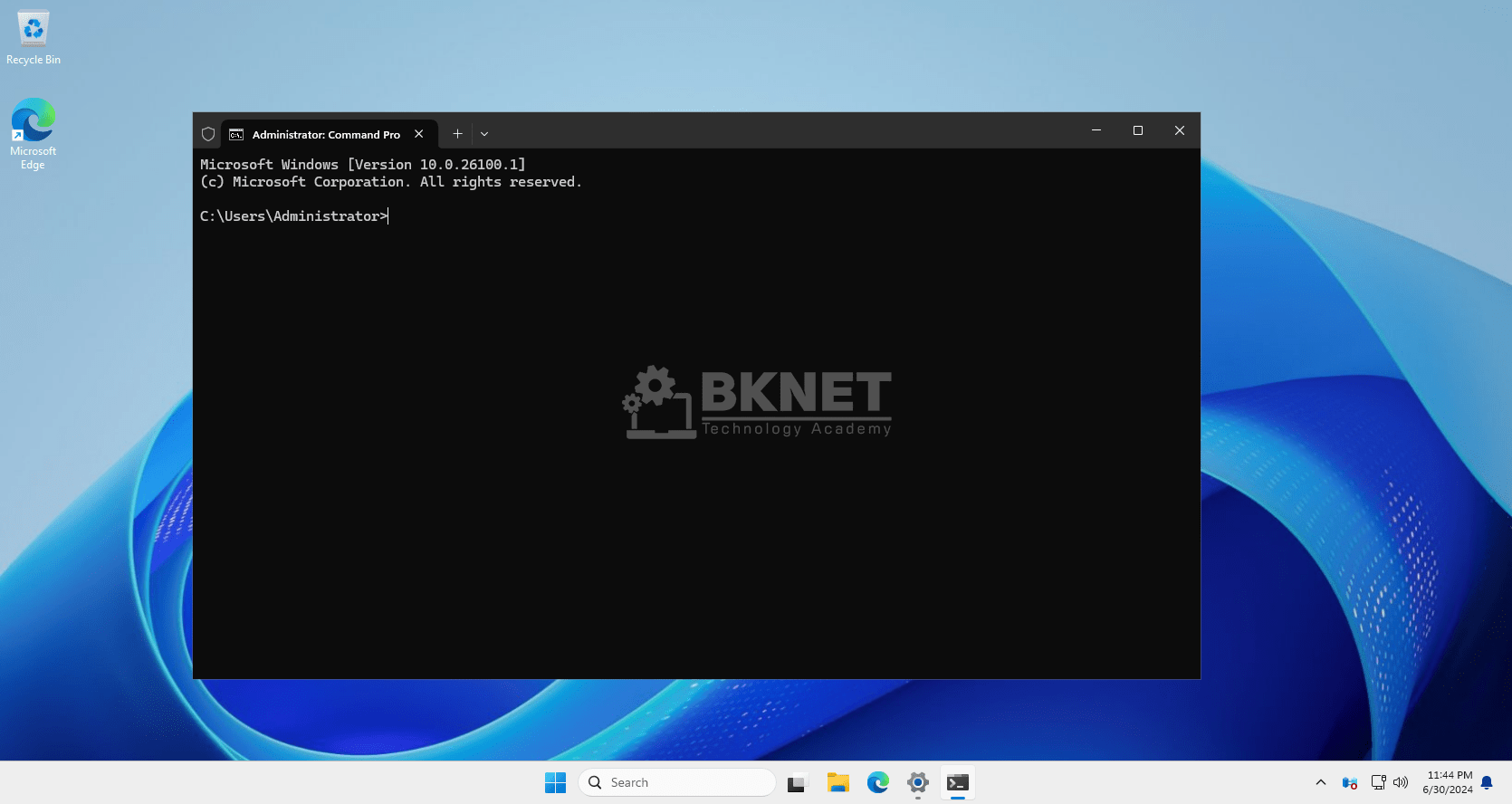This screenshot has height=804, width=1512.
Task: Open volume speaker tray icon
Action: [1401, 782]
